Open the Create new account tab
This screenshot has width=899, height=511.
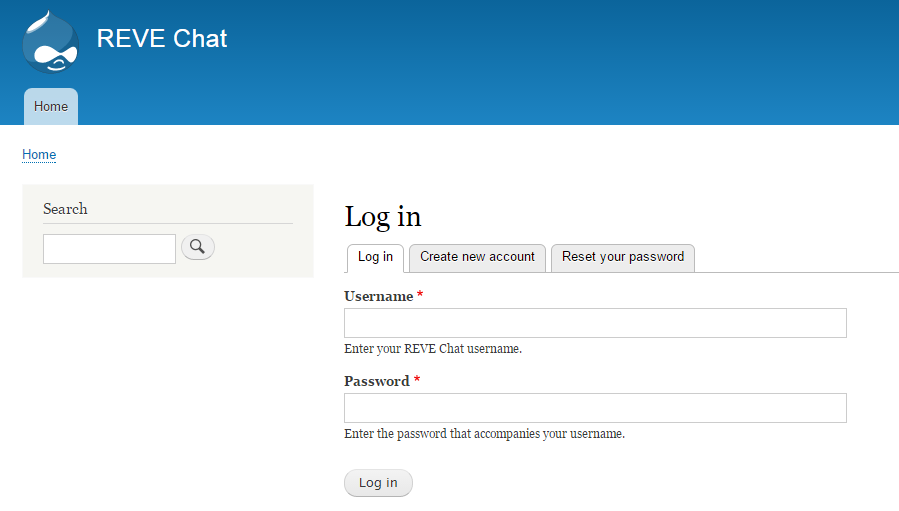[x=477, y=257]
